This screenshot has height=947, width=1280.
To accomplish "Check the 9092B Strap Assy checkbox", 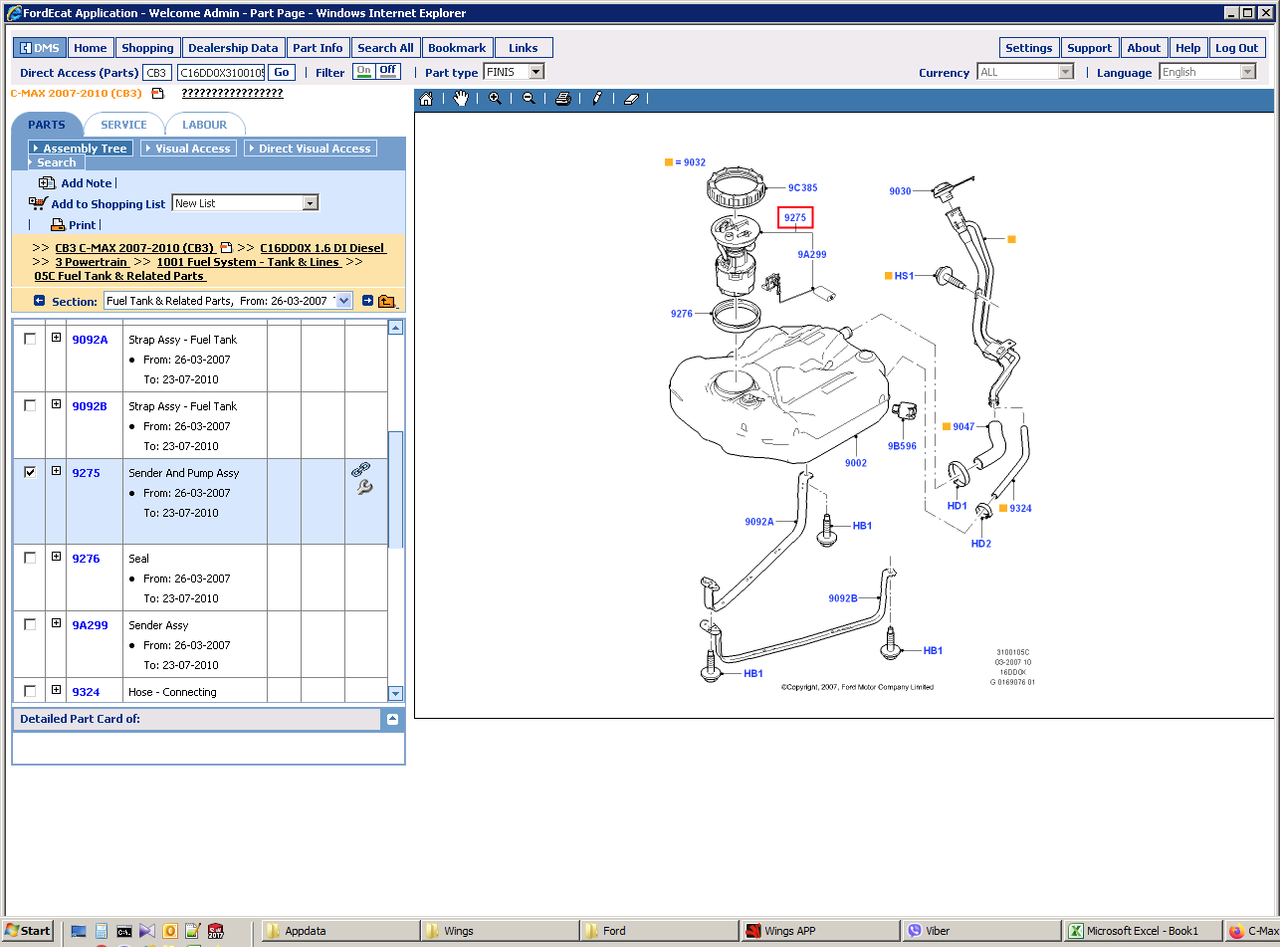I will pos(30,405).
